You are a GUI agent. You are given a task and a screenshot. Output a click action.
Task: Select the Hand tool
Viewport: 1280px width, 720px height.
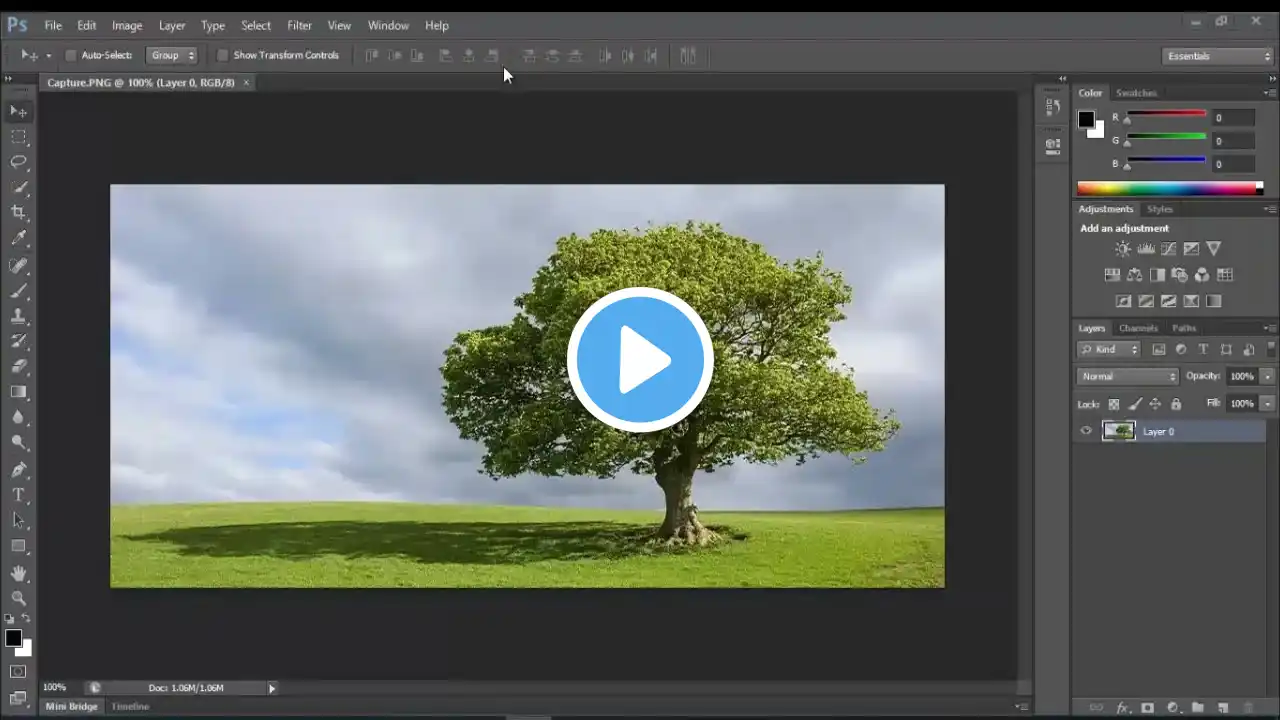(18, 573)
